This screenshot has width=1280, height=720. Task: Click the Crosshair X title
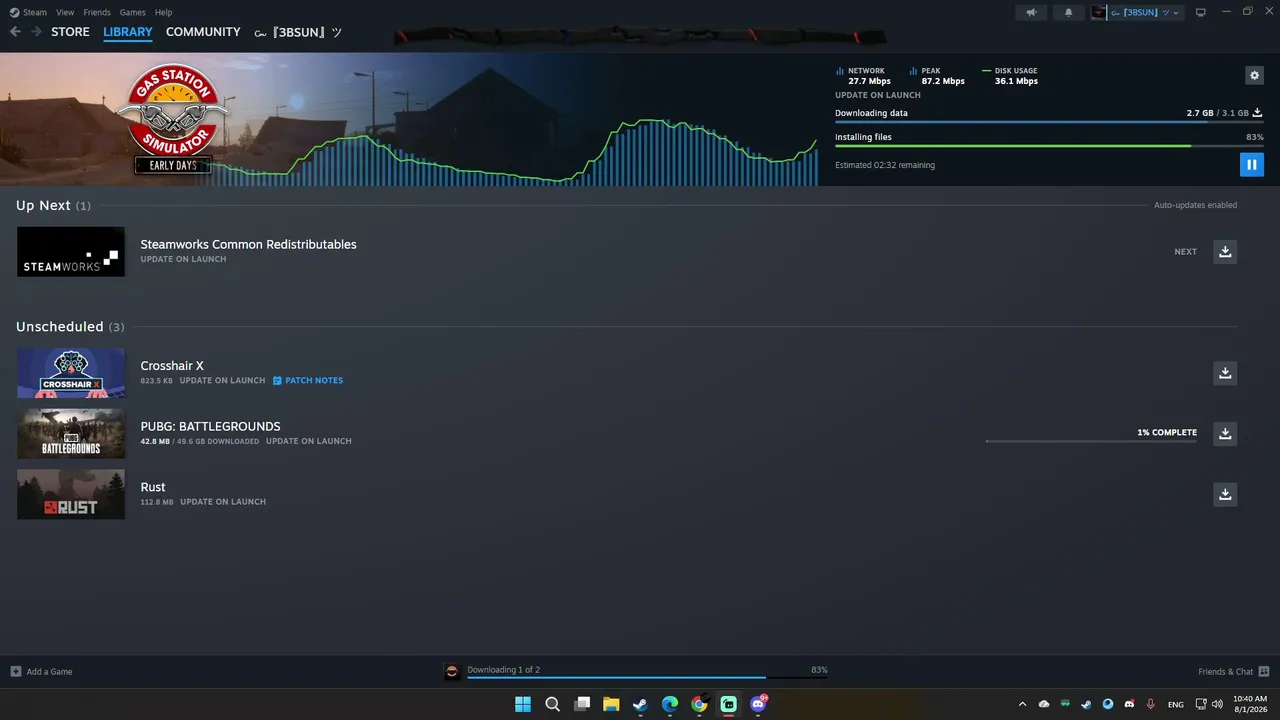click(172, 366)
